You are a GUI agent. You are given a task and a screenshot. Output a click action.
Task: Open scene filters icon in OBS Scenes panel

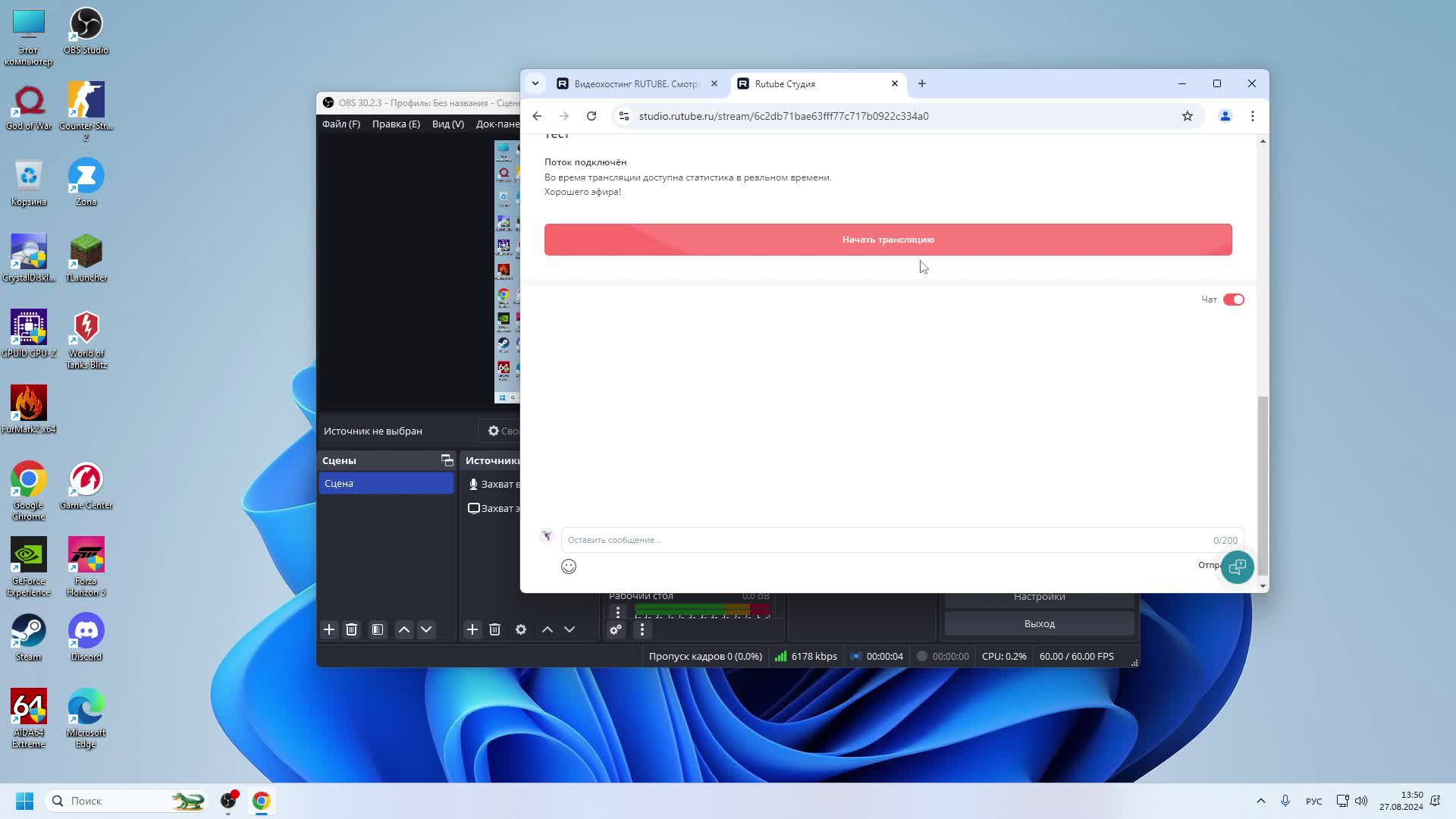click(x=378, y=629)
